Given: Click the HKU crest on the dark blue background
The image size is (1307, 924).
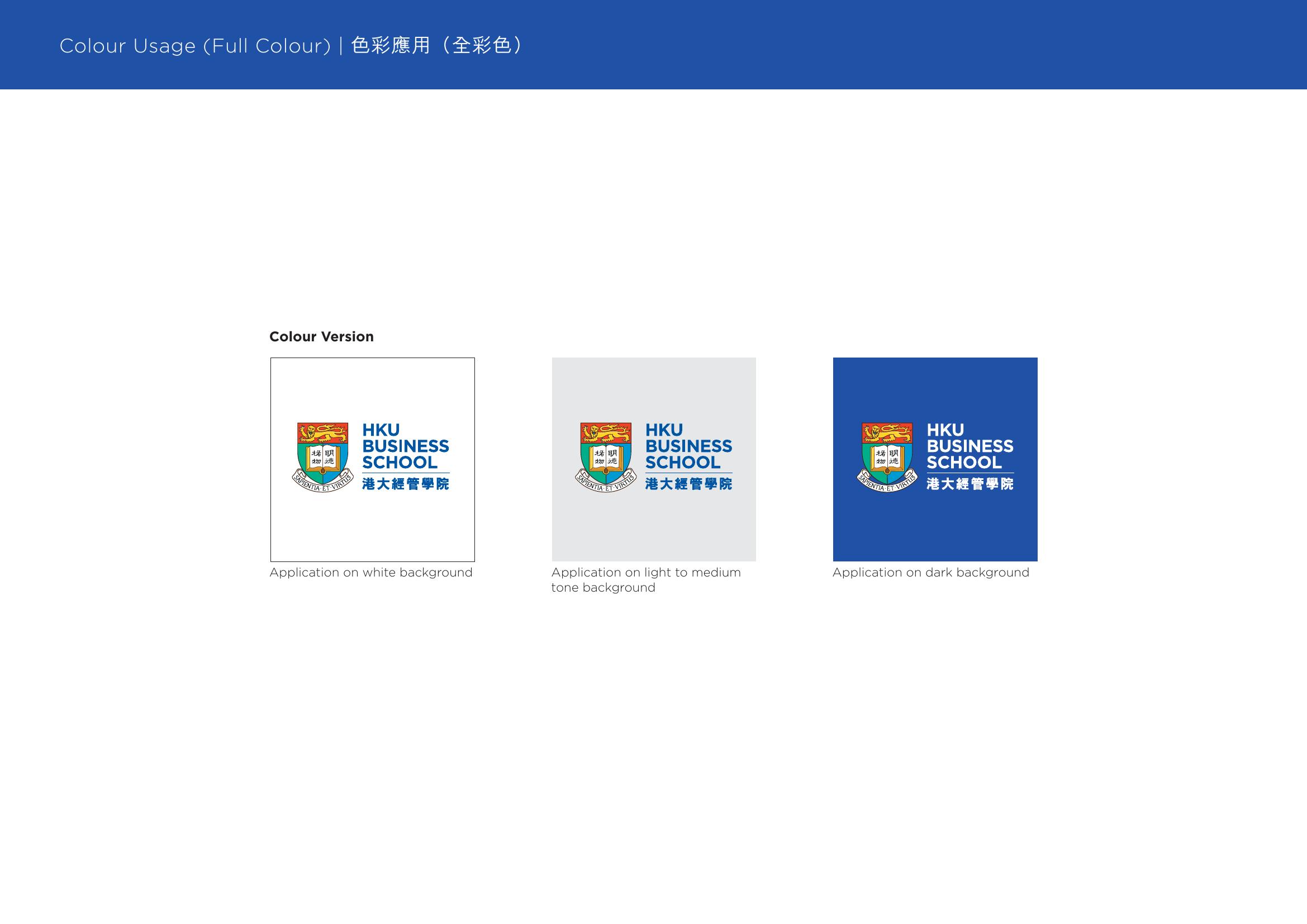Looking at the screenshot, I should point(887,458).
